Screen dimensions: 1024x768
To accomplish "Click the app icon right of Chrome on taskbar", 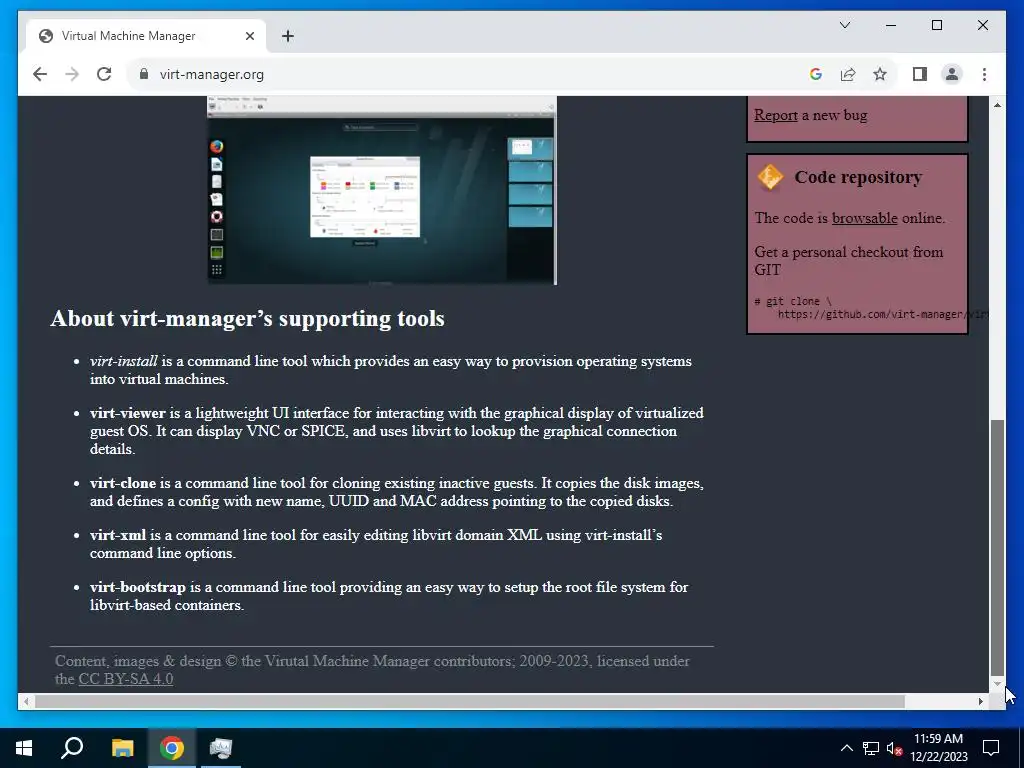I will tap(221, 748).
